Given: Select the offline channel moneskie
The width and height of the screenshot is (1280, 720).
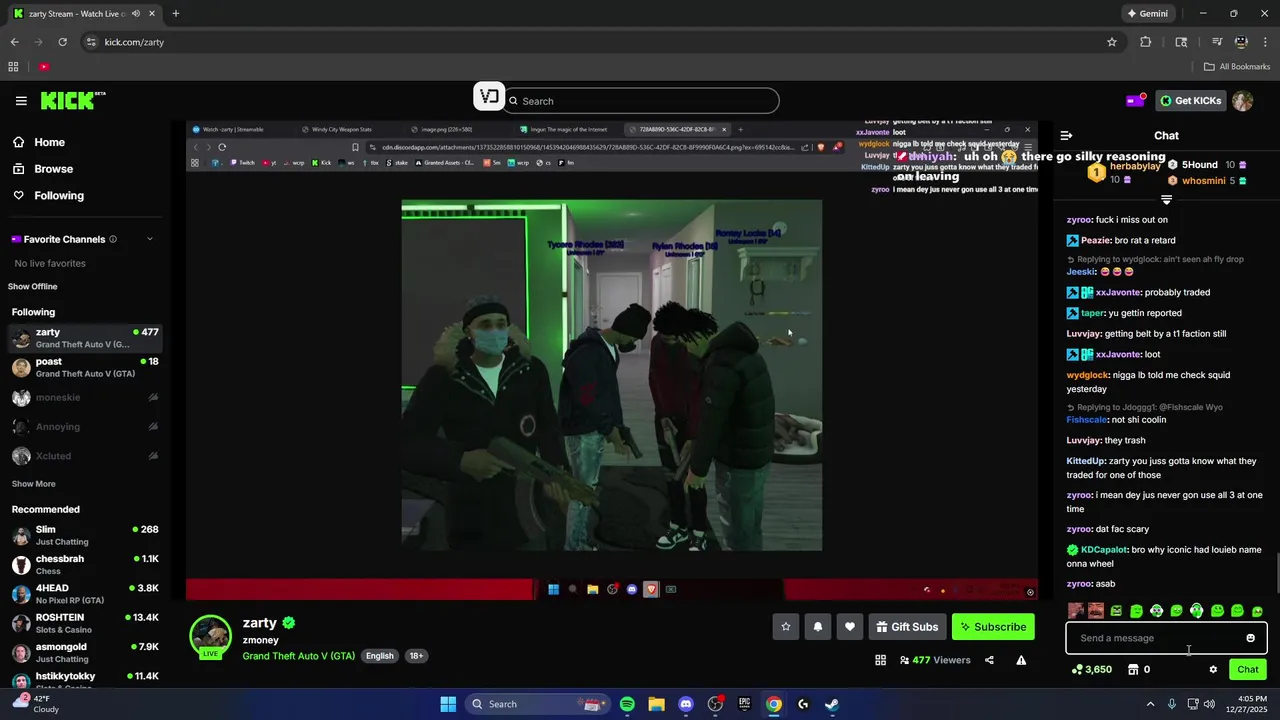Looking at the screenshot, I should click(85, 397).
